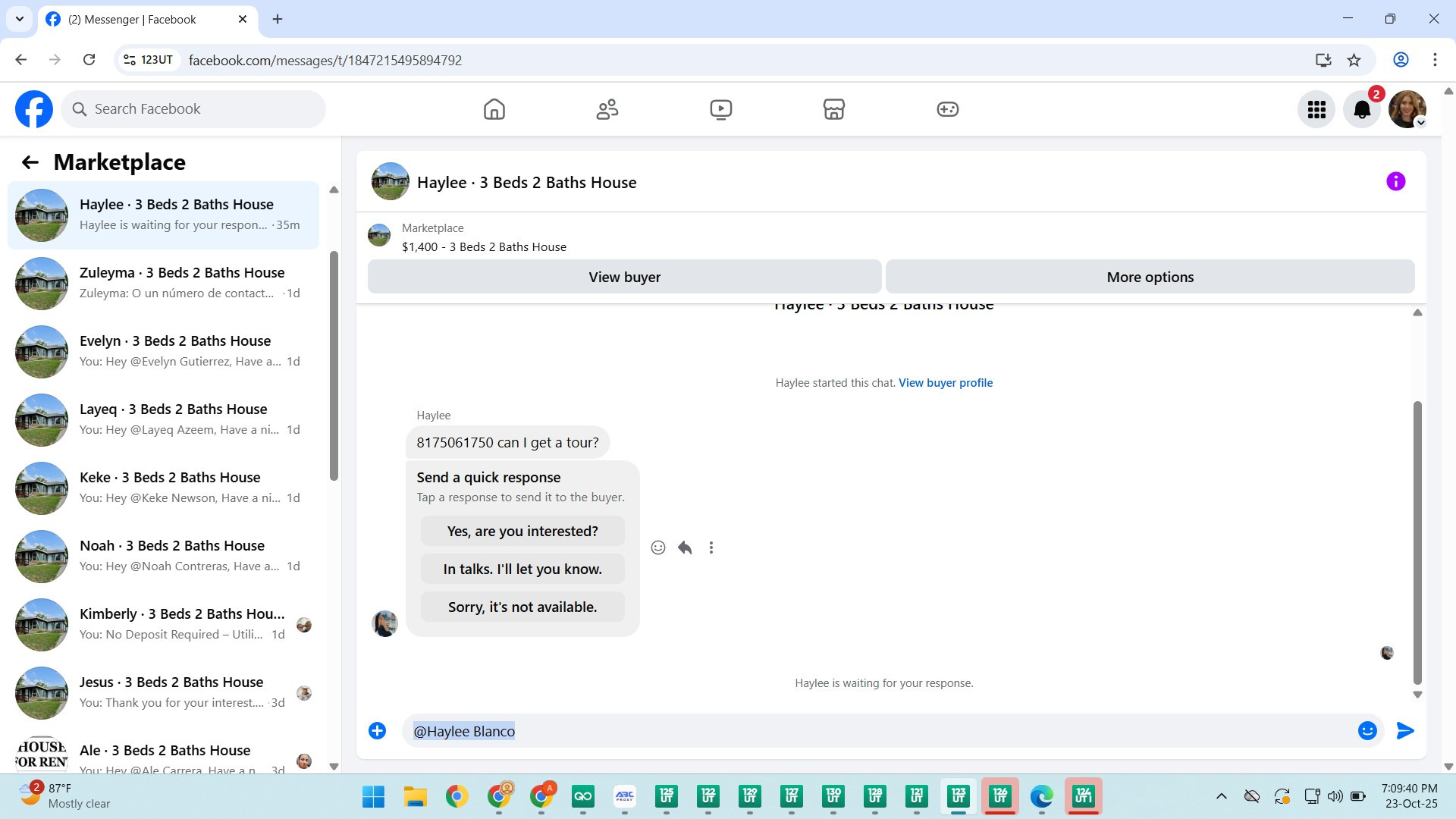Send quick response 'Yes, are you interested?'

tap(522, 531)
